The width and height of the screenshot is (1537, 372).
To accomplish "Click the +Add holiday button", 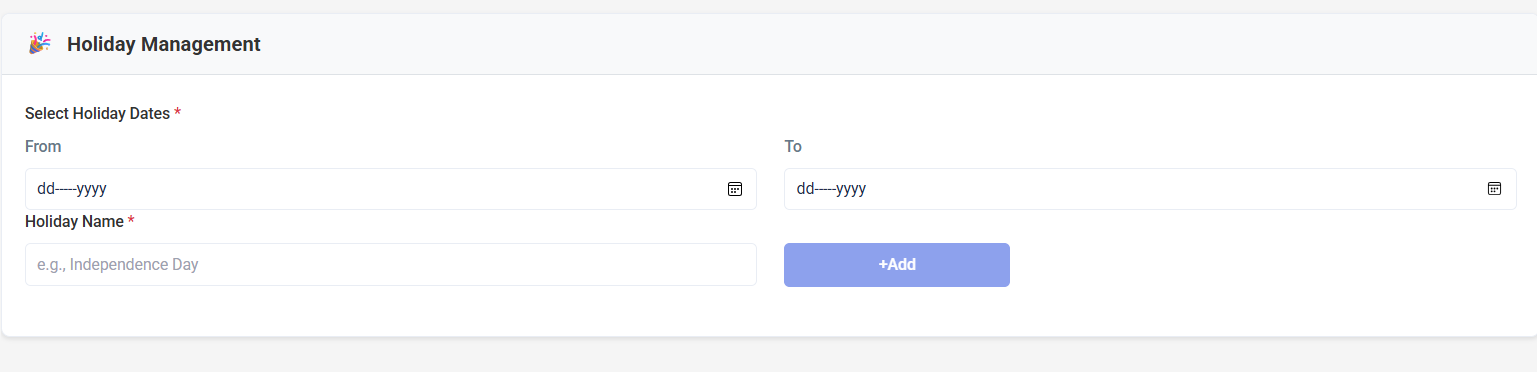I will (897, 265).
